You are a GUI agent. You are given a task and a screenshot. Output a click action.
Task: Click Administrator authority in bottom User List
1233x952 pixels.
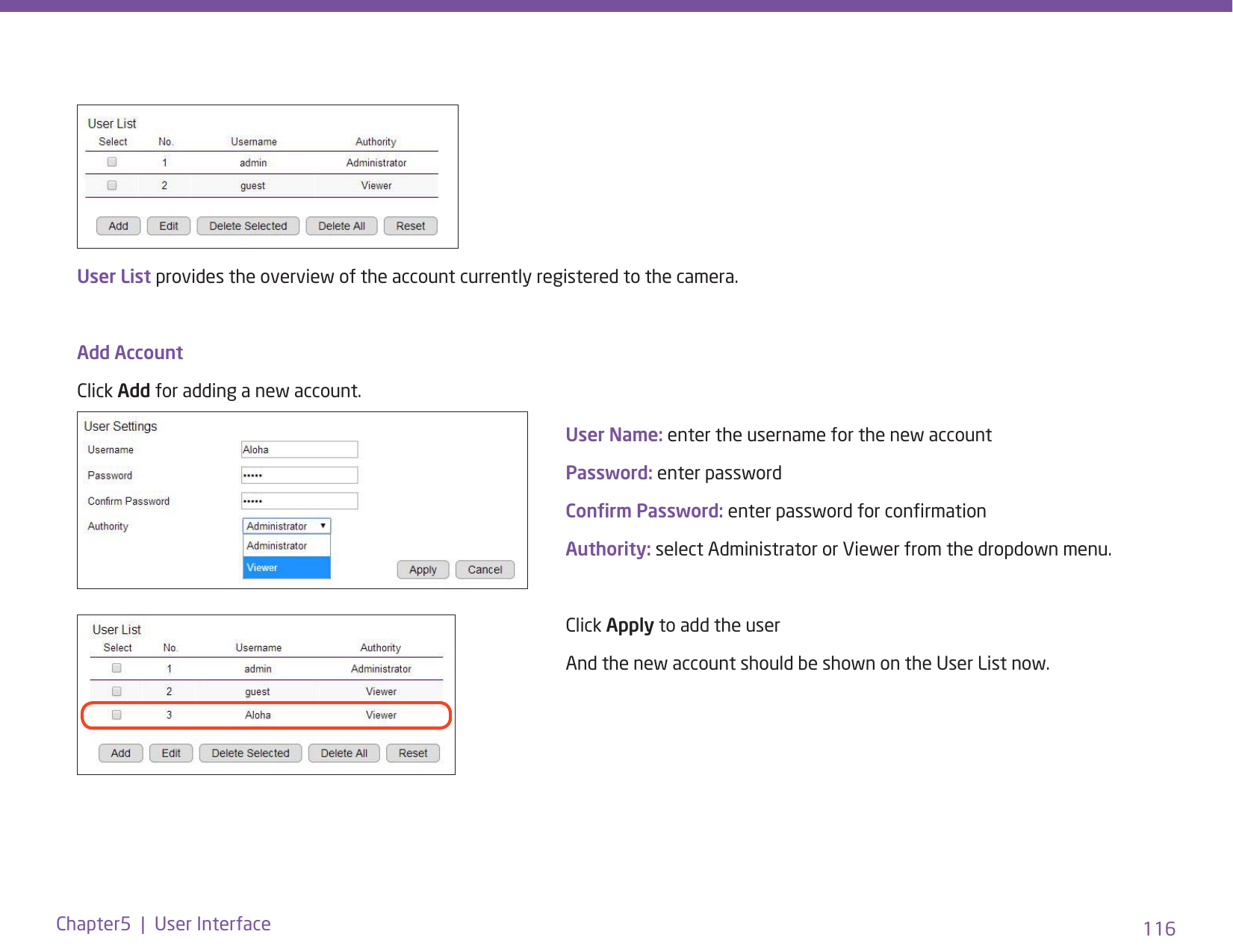pyautogui.click(x=381, y=669)
